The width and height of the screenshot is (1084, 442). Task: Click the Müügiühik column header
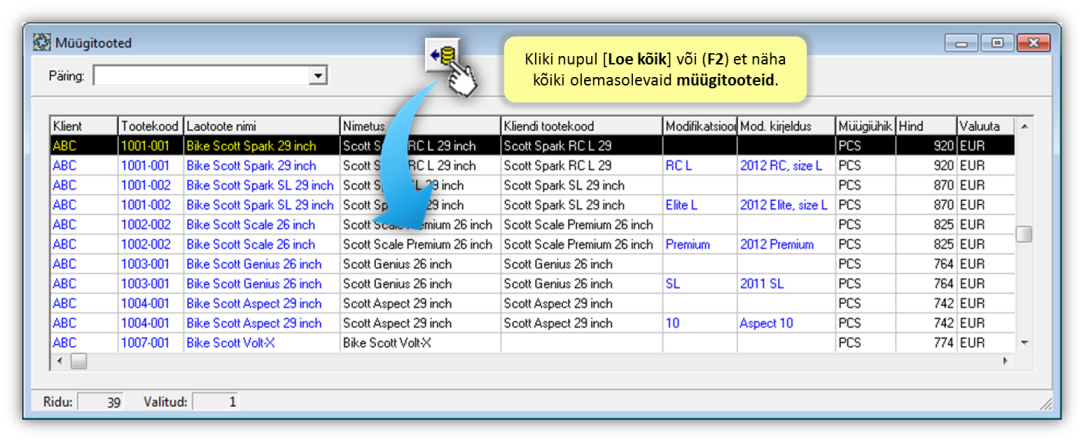click(866, 127)
